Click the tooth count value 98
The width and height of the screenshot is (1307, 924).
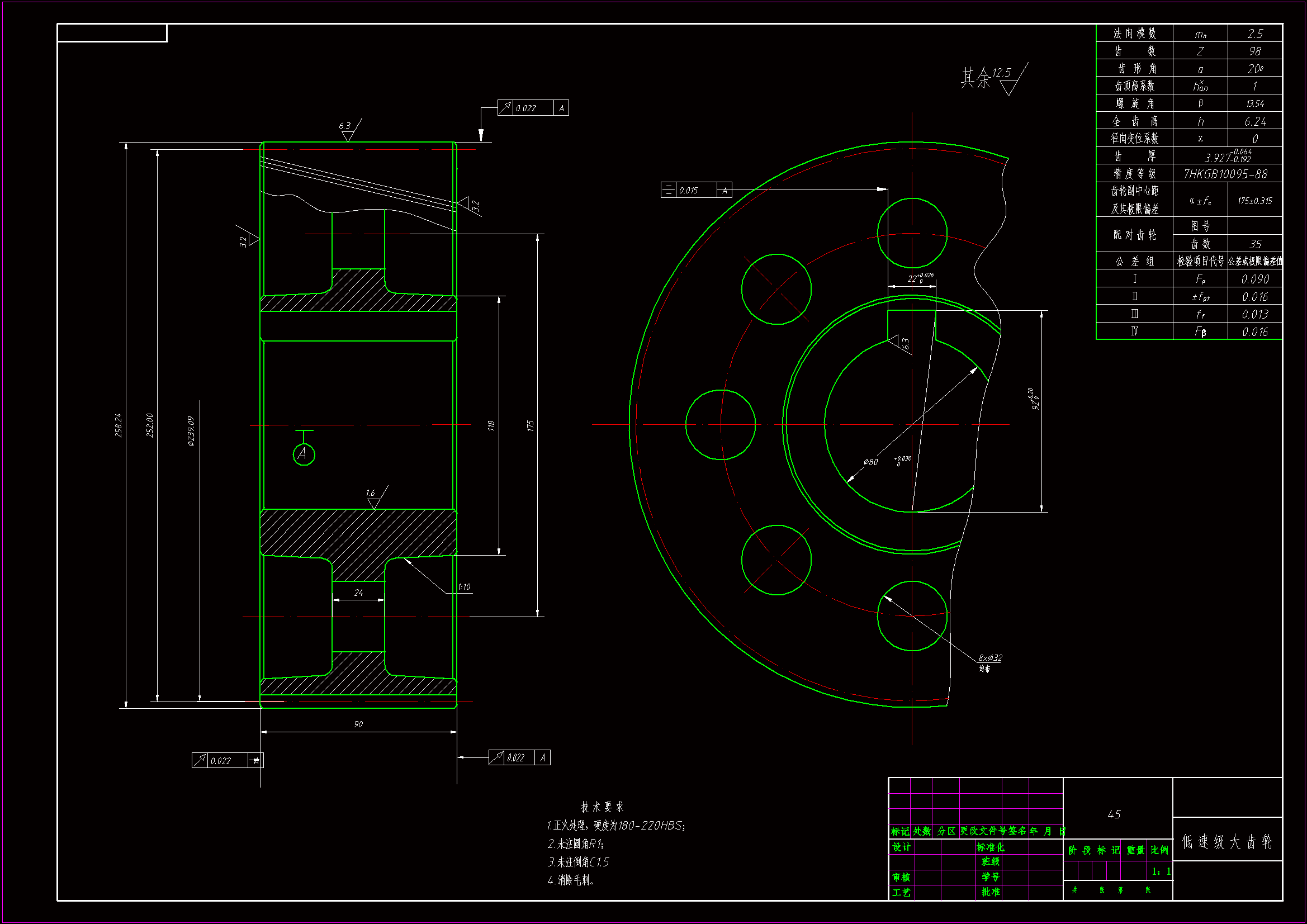[x=1254, y=51]
